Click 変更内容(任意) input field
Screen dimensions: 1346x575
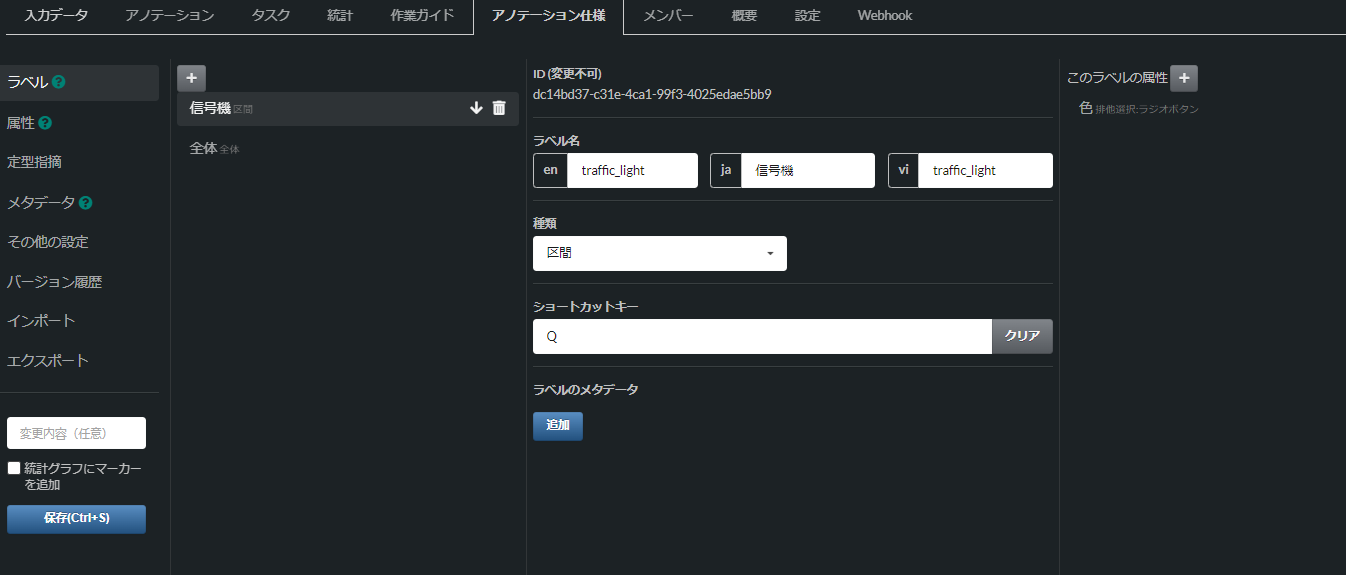coord(76,433)
